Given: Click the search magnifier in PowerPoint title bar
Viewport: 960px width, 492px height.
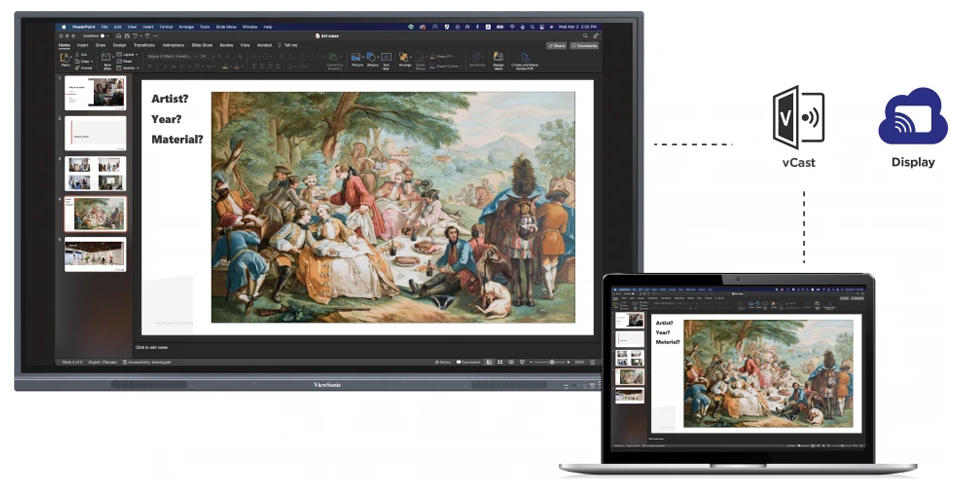Looking at the screenshot, I should point(585,36).
